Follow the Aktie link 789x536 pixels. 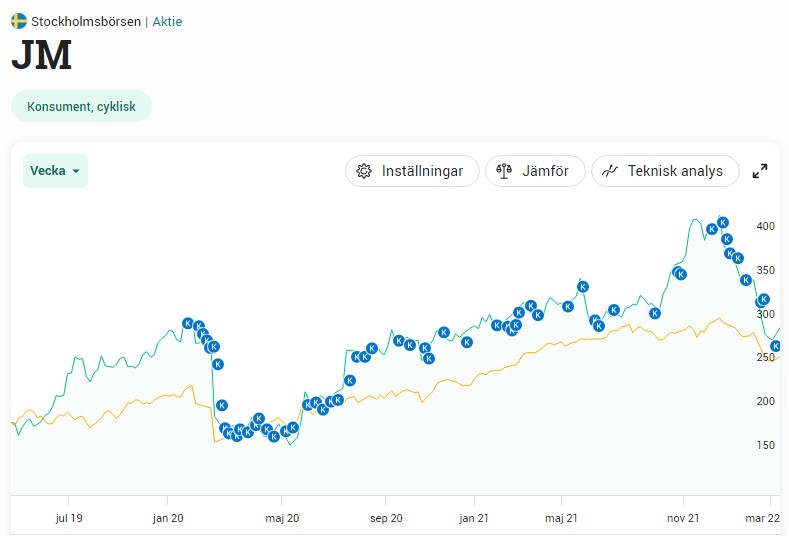(x=167, y=21)
